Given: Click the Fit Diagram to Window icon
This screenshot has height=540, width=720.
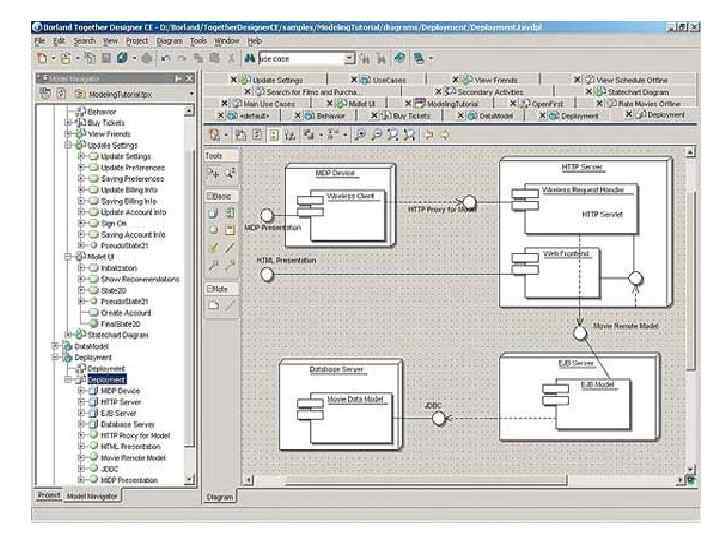Looking at the screenshot, I should [x=393, y=135].
